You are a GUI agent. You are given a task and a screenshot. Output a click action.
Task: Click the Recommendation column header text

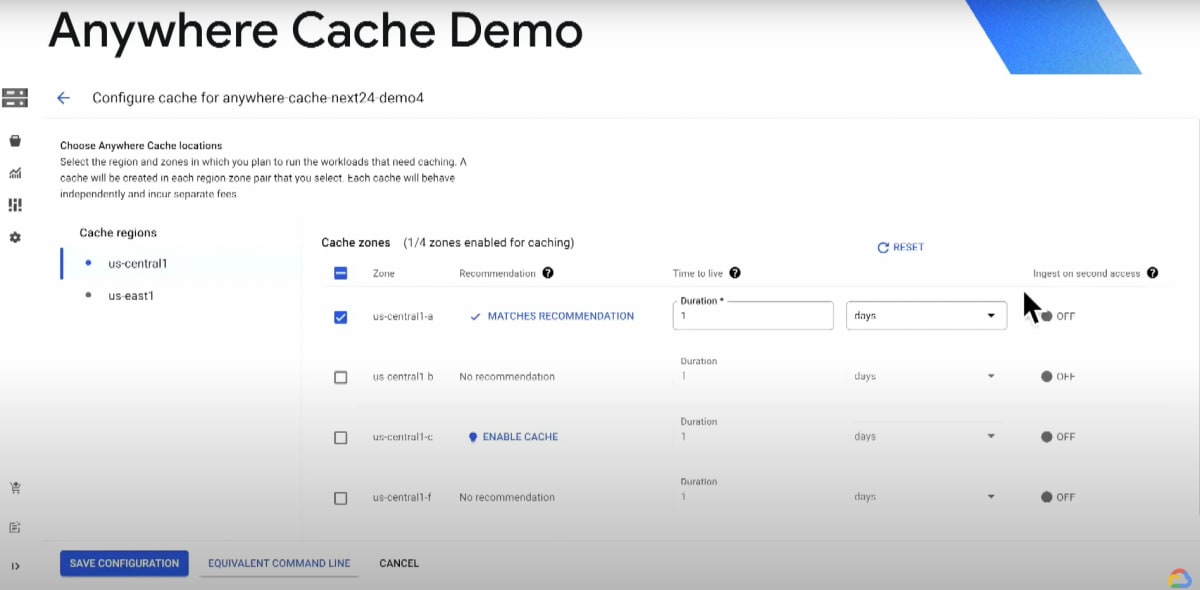coord(497,273)
